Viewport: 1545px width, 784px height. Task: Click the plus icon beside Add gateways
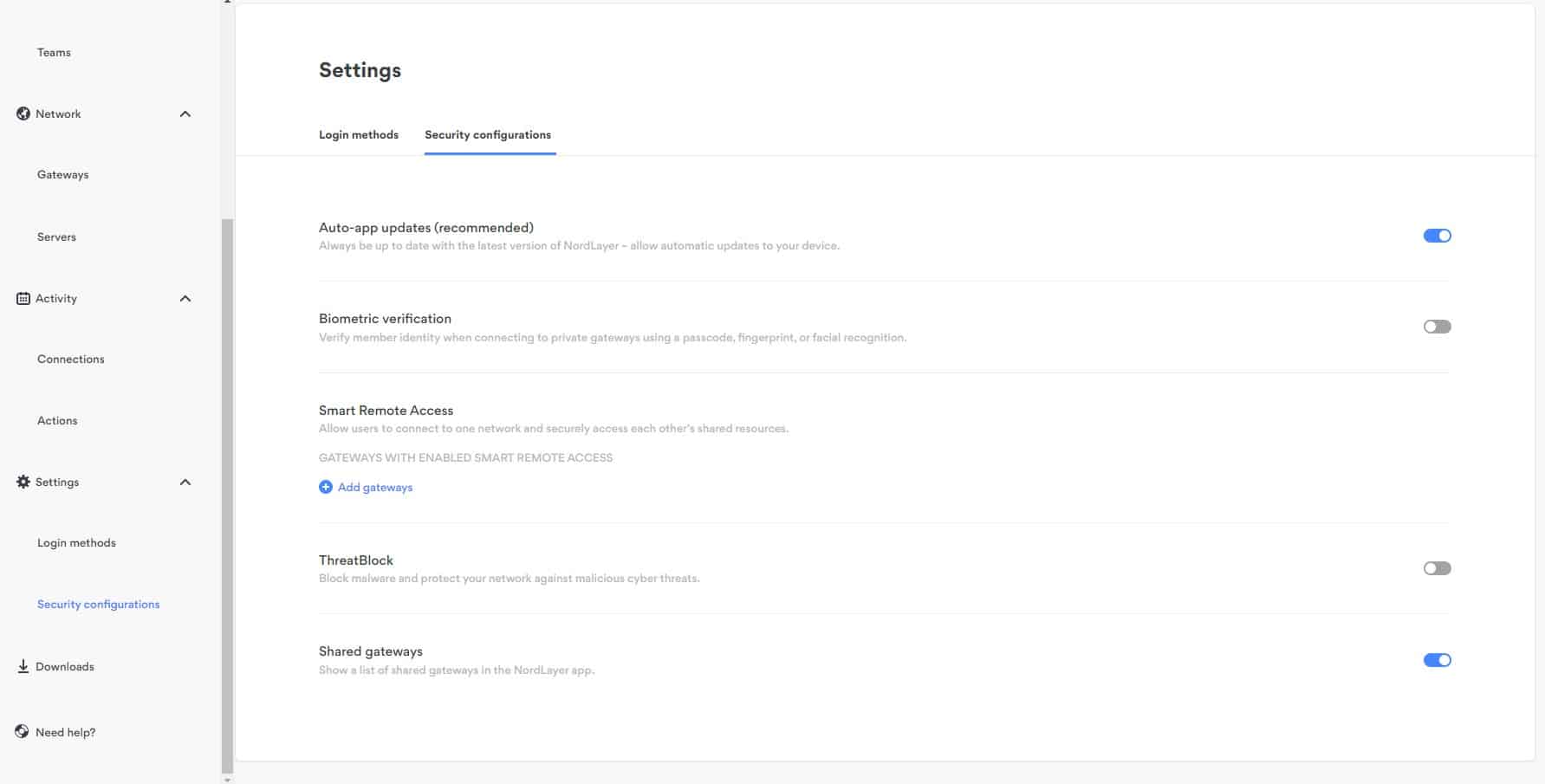[326, 487]
